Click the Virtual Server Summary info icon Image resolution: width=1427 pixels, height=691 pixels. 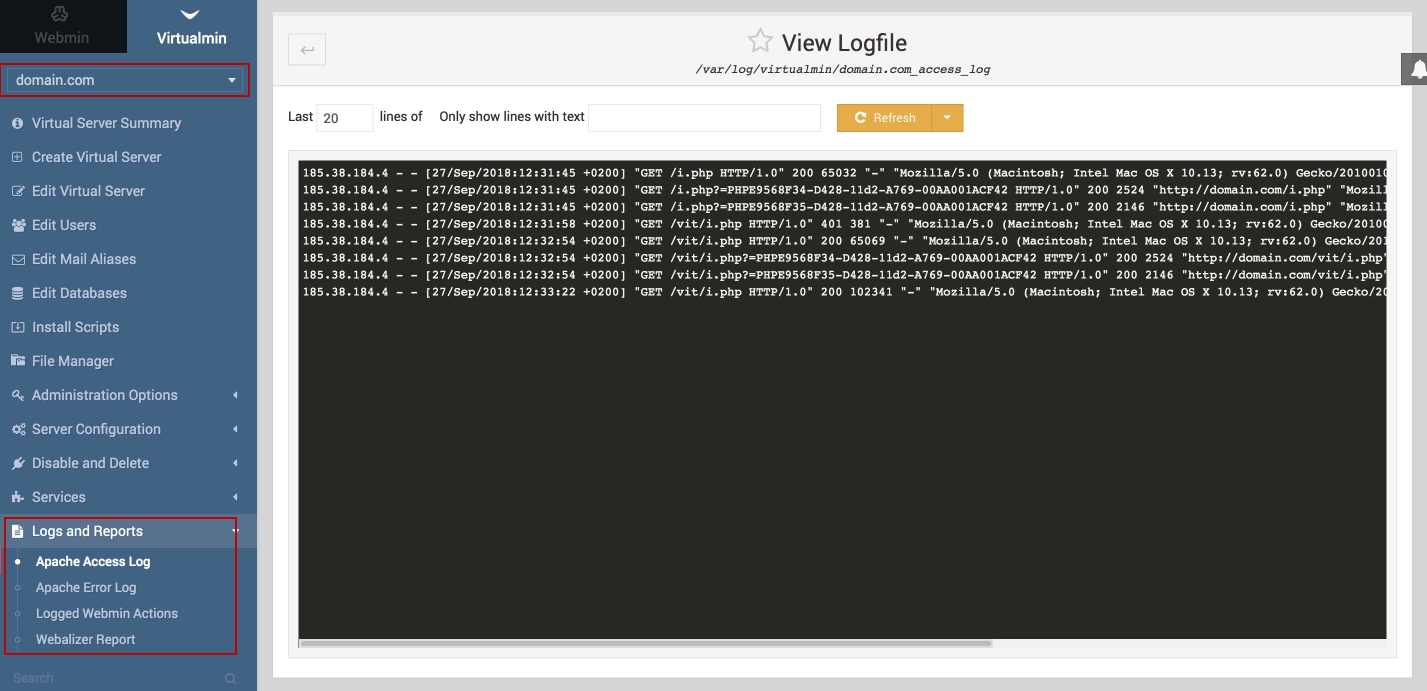coord(17,123)
